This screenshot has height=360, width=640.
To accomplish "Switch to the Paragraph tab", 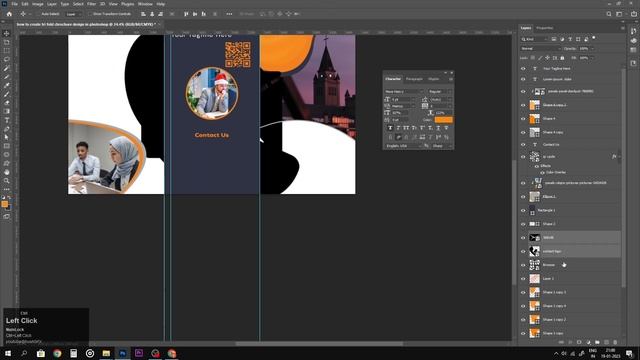I will click(x=414, y=79).
